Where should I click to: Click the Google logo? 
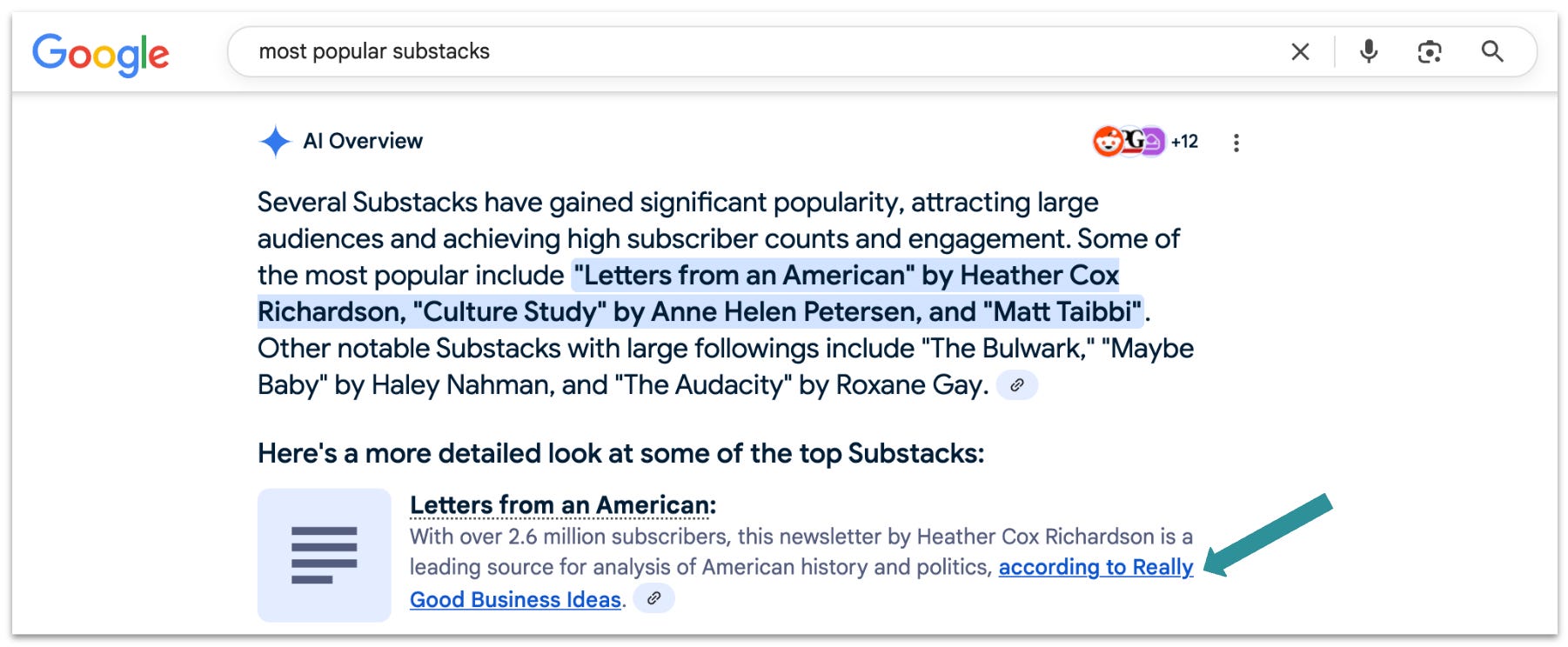[101, 55]
